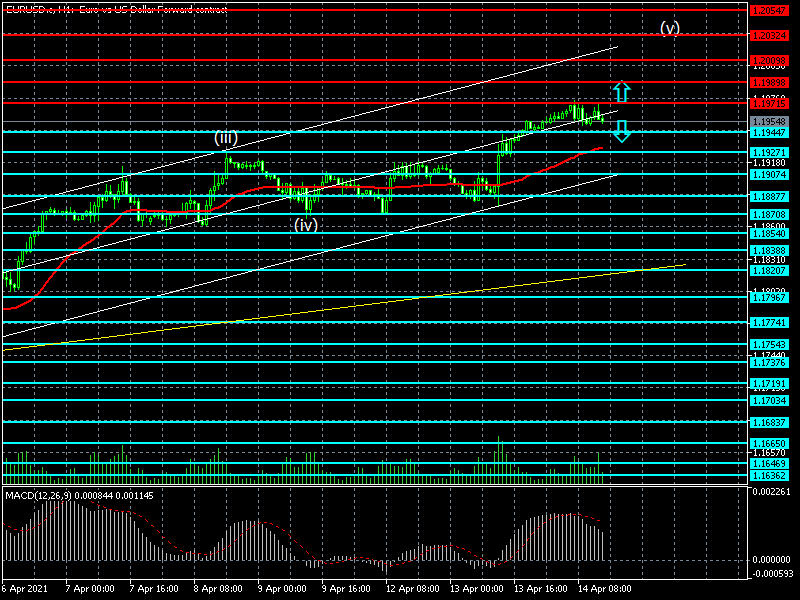Click the (v) wave label
Image resolution: width=800 pixels, height=600 pixels.
coord(670,28)
